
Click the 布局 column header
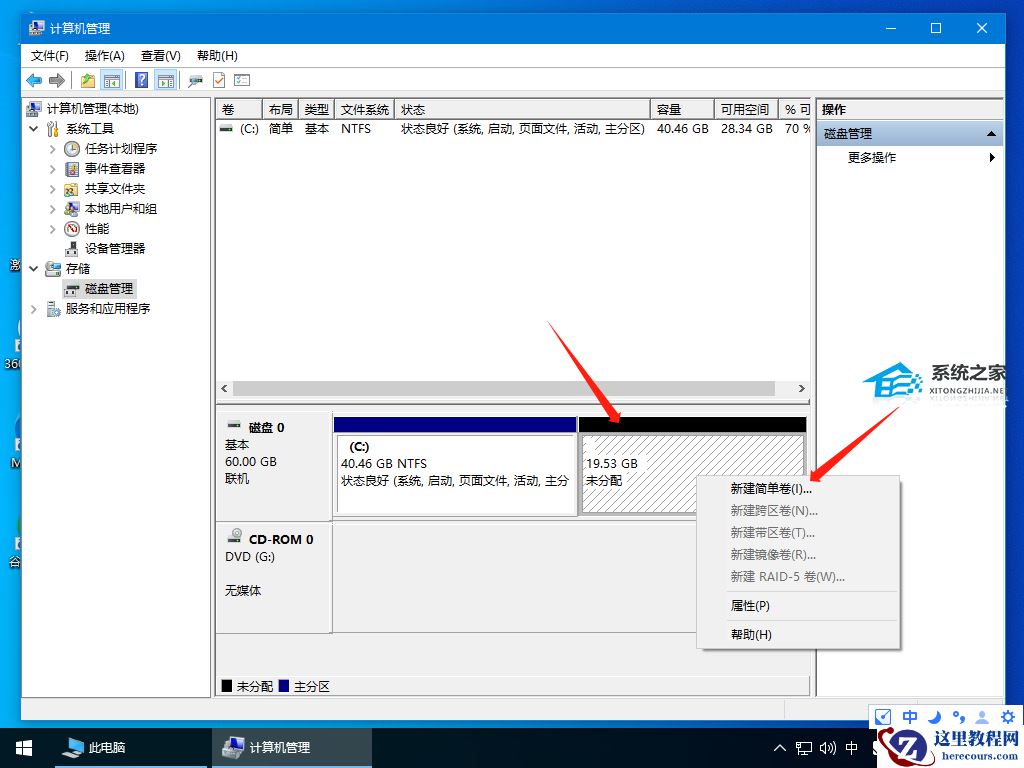[280, 109]
